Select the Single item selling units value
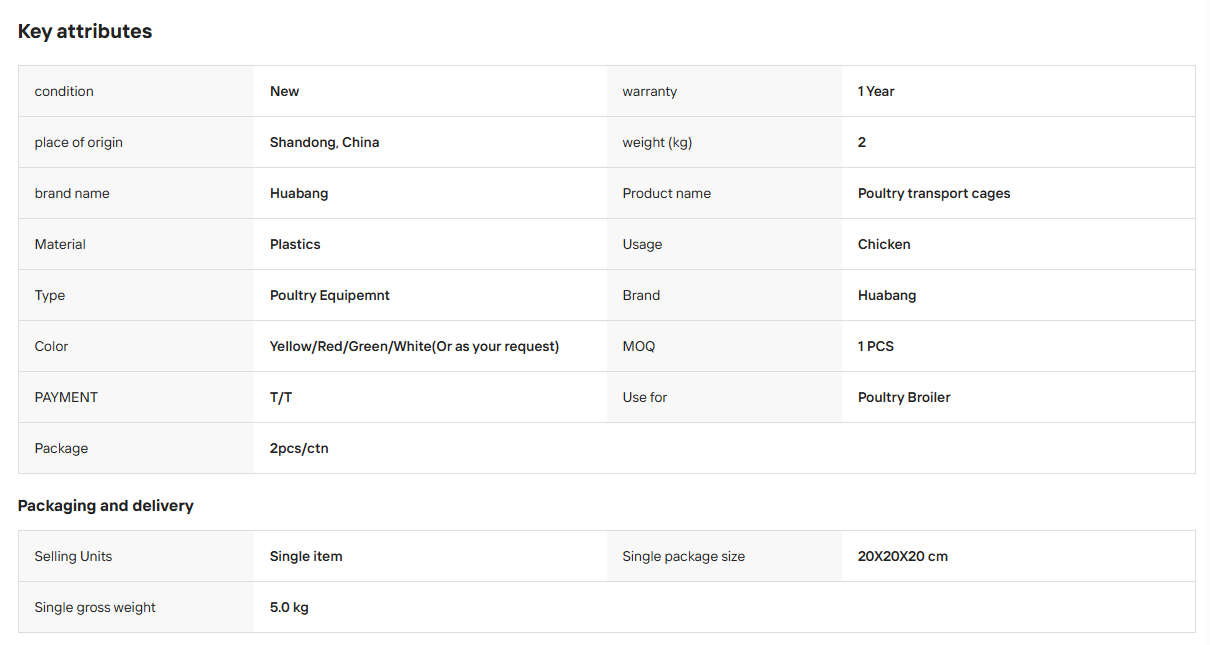1210x645 pixels. (x=306, y=556)
